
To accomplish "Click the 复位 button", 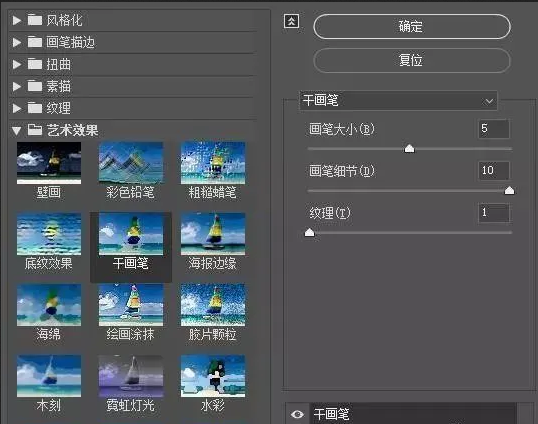I will point(412,60).
